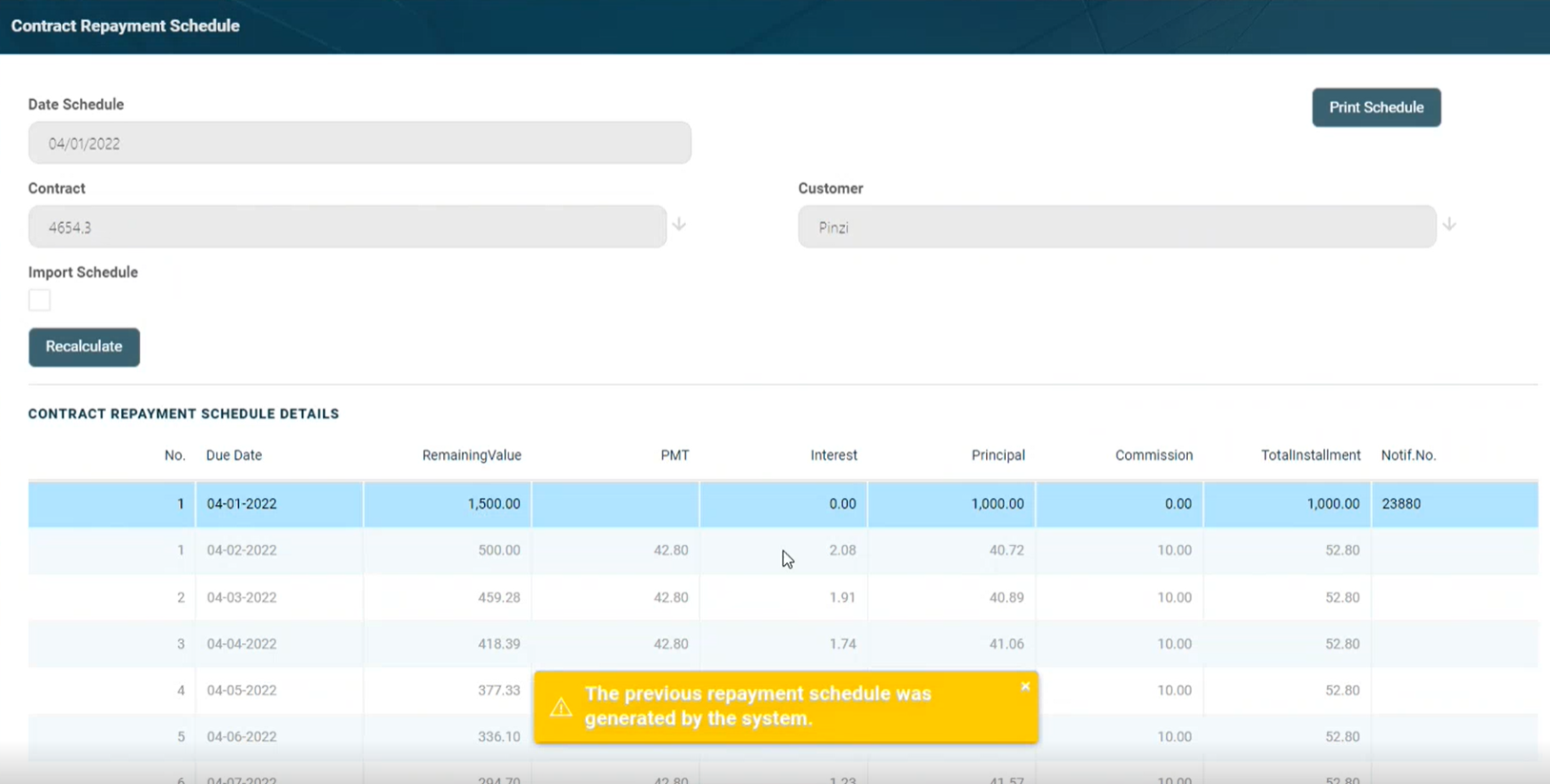Click the Principal column header

[x=997, y=455]
